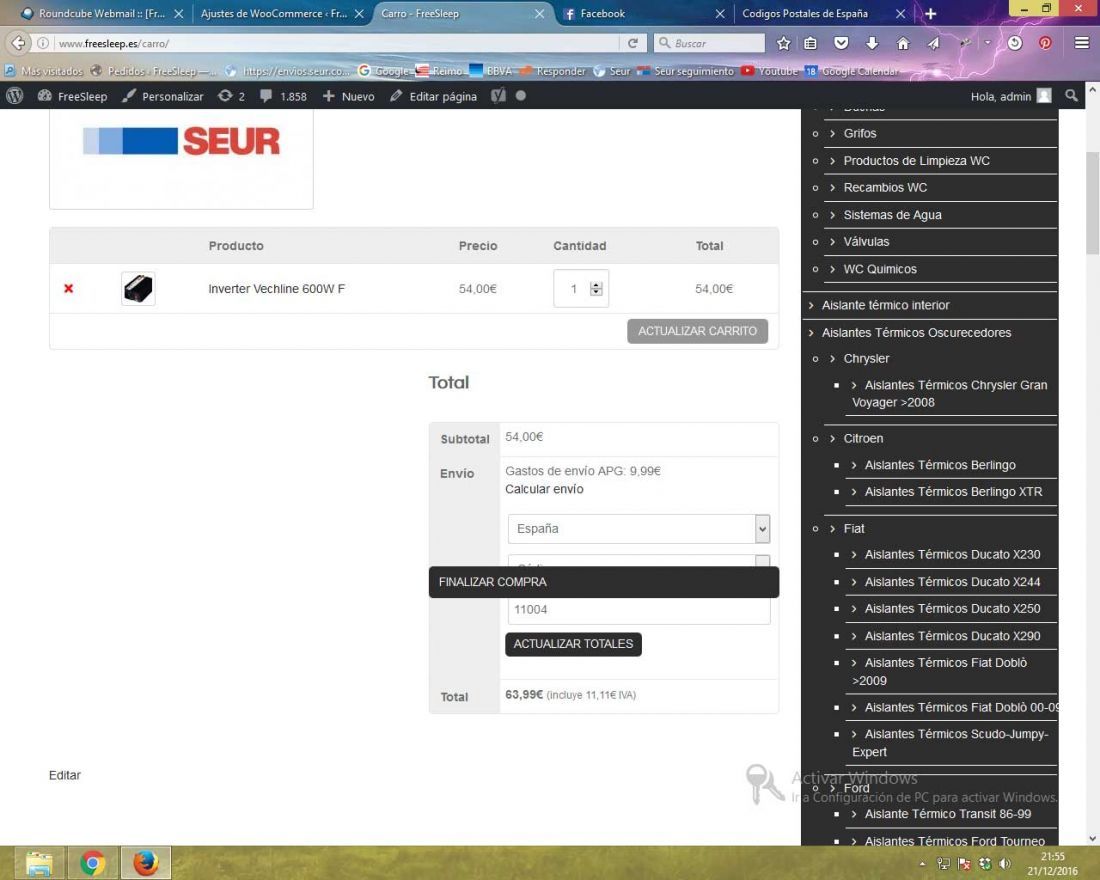Click the Editar link below the cart
The image size is (1100, 880).
coord(65,775)
